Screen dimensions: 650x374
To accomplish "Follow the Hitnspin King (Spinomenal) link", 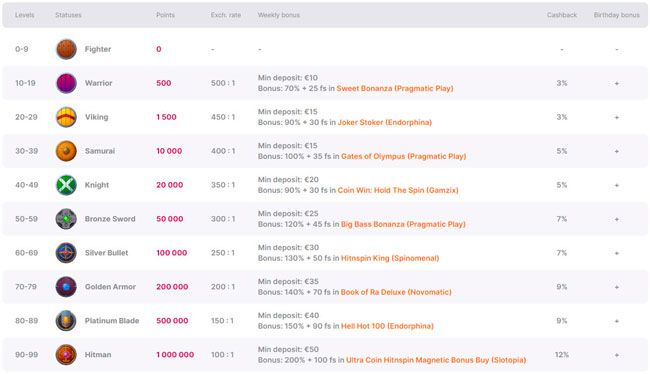I will (390, 258).
